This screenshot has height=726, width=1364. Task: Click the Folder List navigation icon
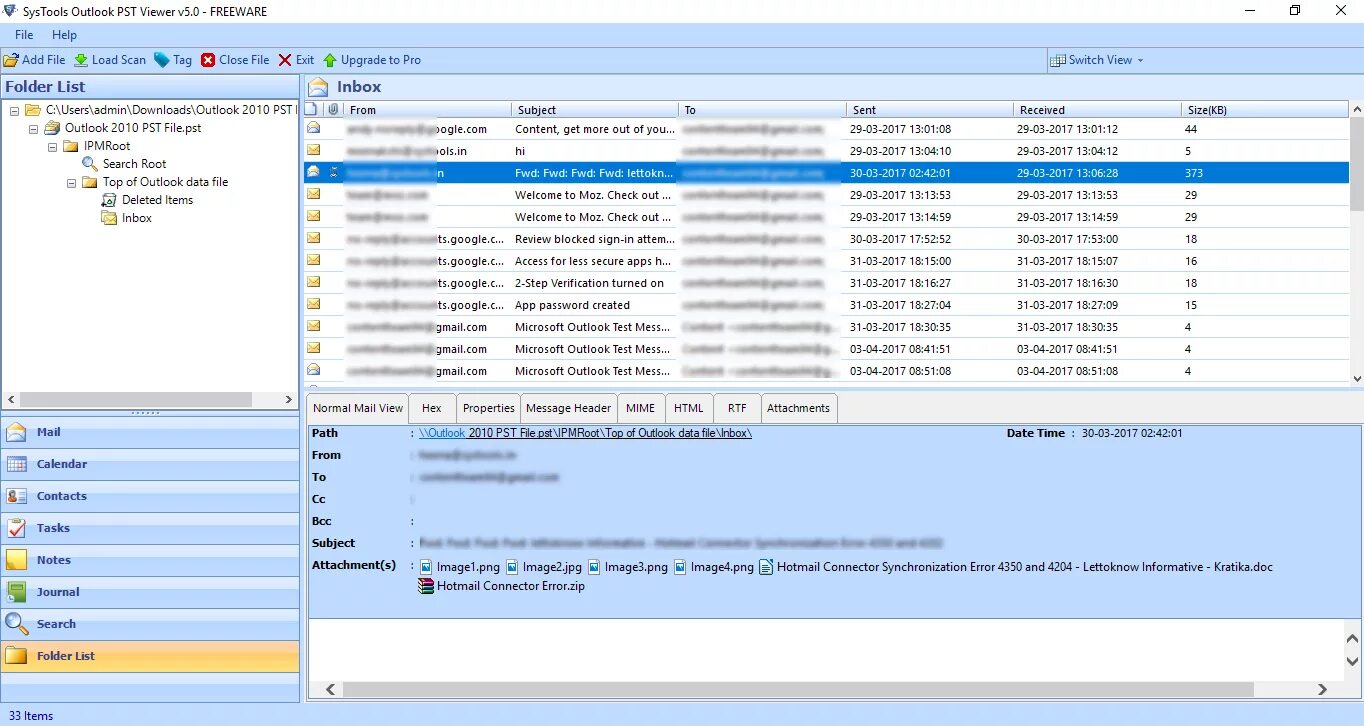[17, 656]
